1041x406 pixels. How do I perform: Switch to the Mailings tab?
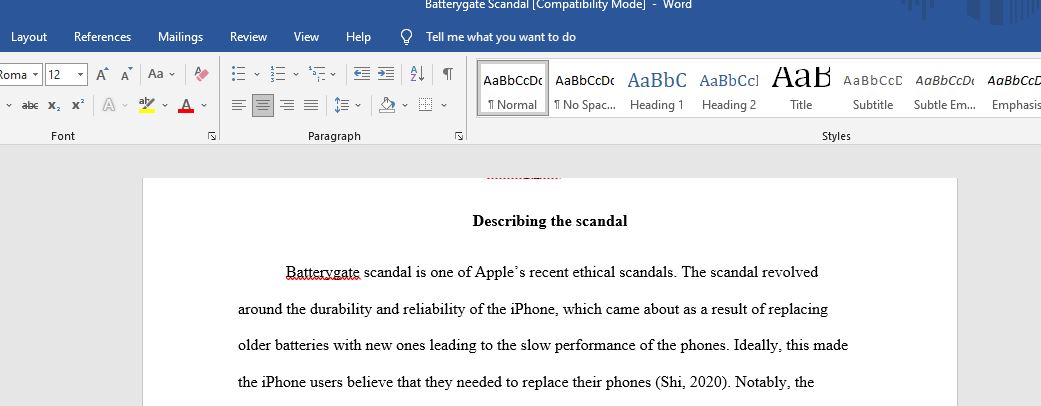point(181,37)
